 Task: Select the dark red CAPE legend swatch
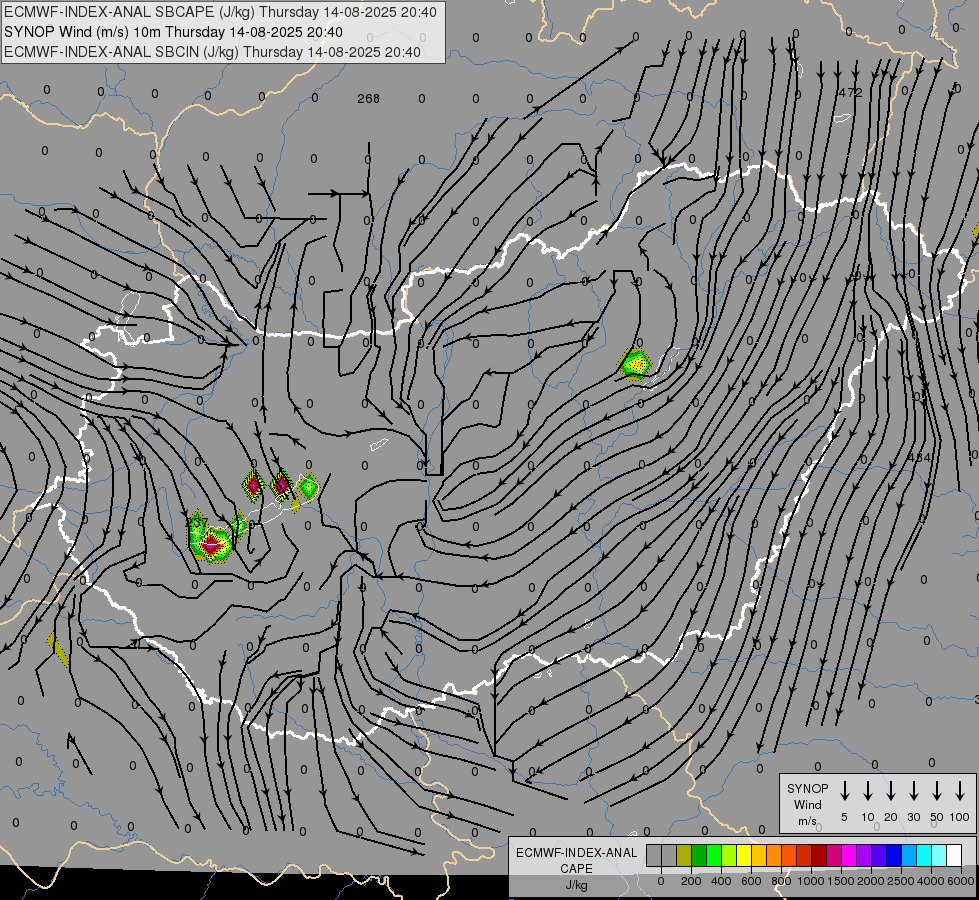point(820,856)
